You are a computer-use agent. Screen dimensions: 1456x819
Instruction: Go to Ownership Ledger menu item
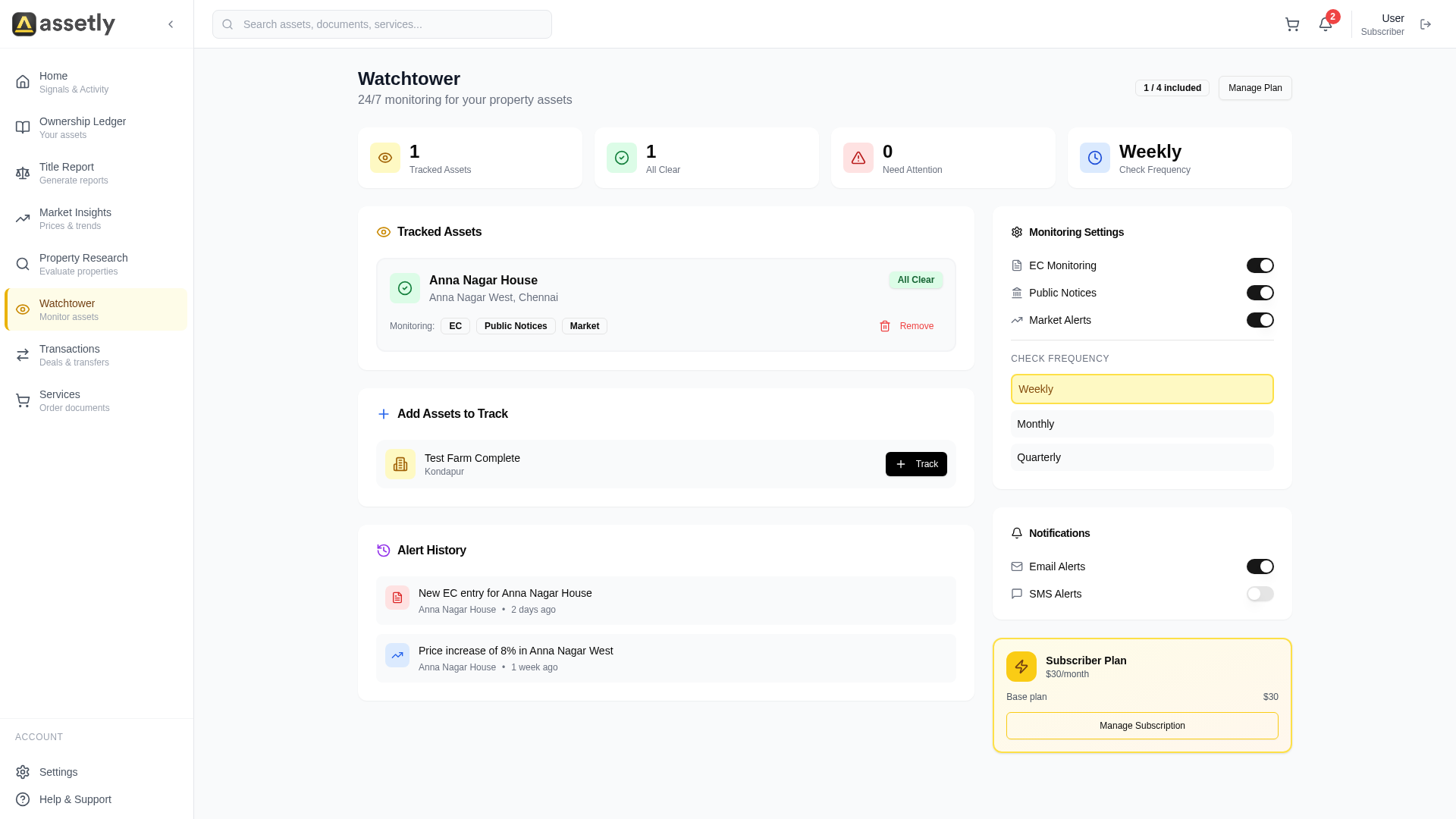pyautogui.click(x=82, y=127)
